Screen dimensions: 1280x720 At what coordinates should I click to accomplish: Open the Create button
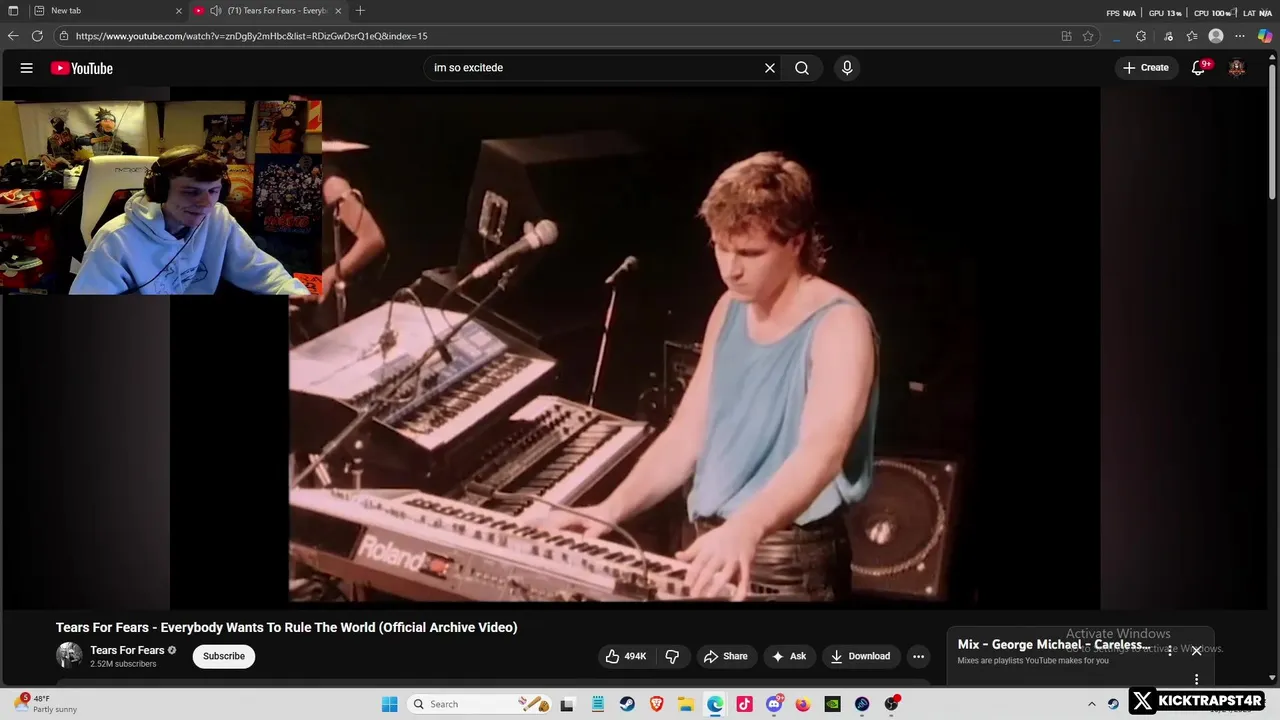[1146, 68]
